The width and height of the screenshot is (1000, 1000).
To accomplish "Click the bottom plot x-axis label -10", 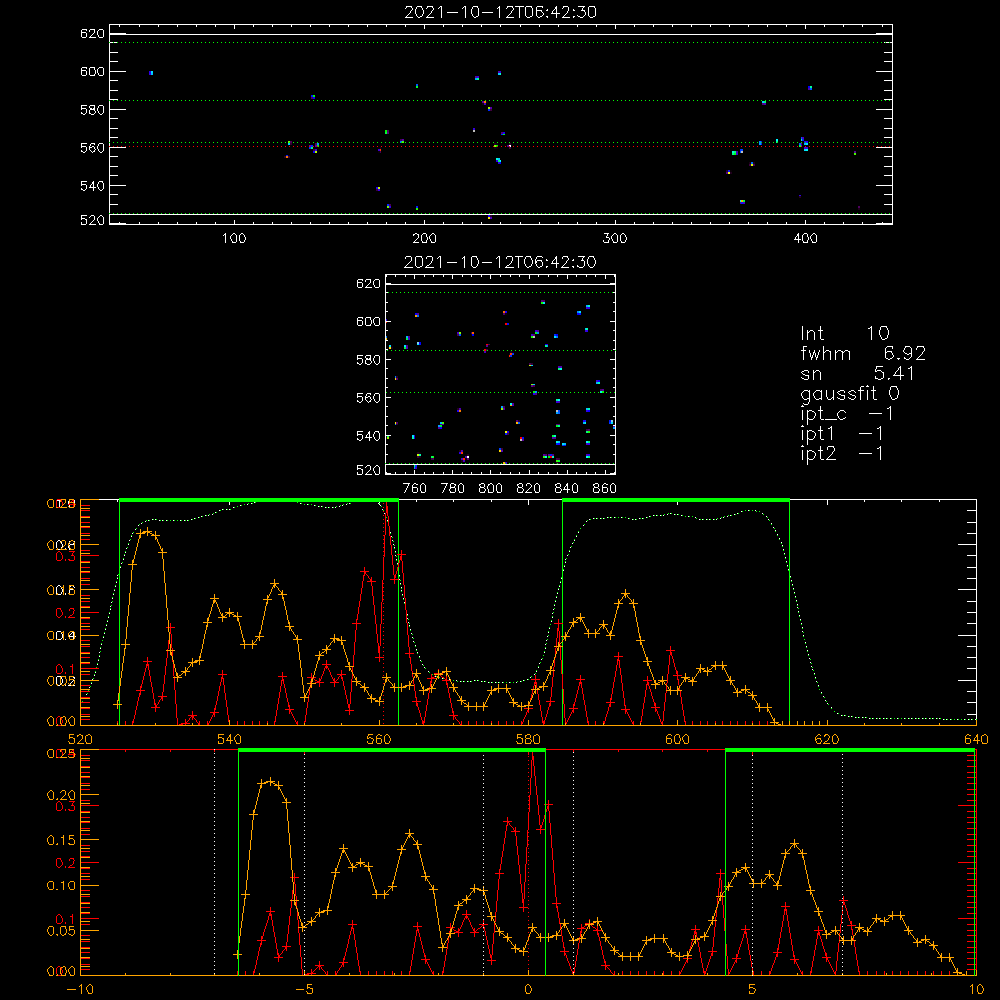I will 80,989.
